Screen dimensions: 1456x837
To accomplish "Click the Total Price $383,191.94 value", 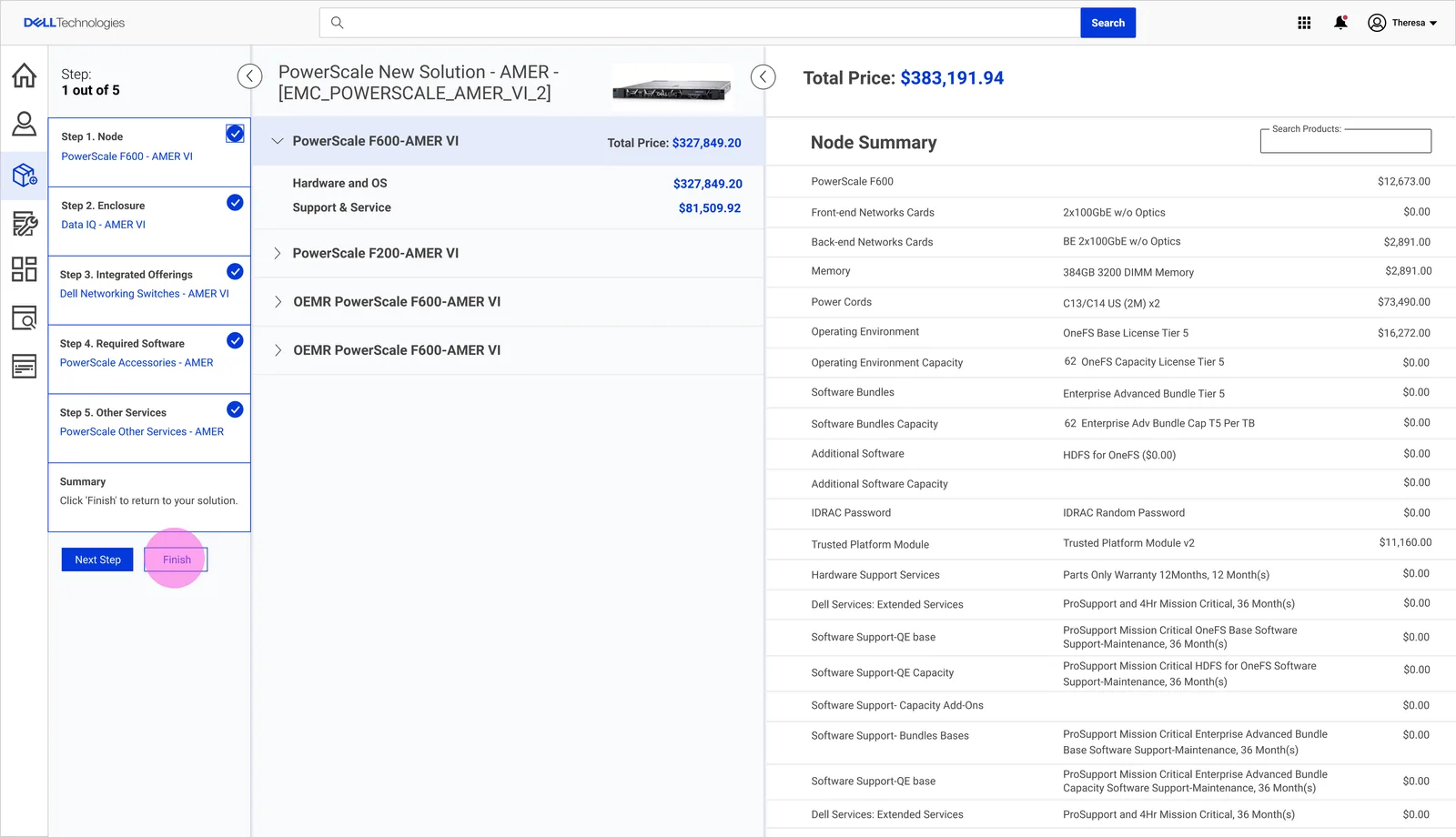I will pyautogui.click(x=952, y=78).
